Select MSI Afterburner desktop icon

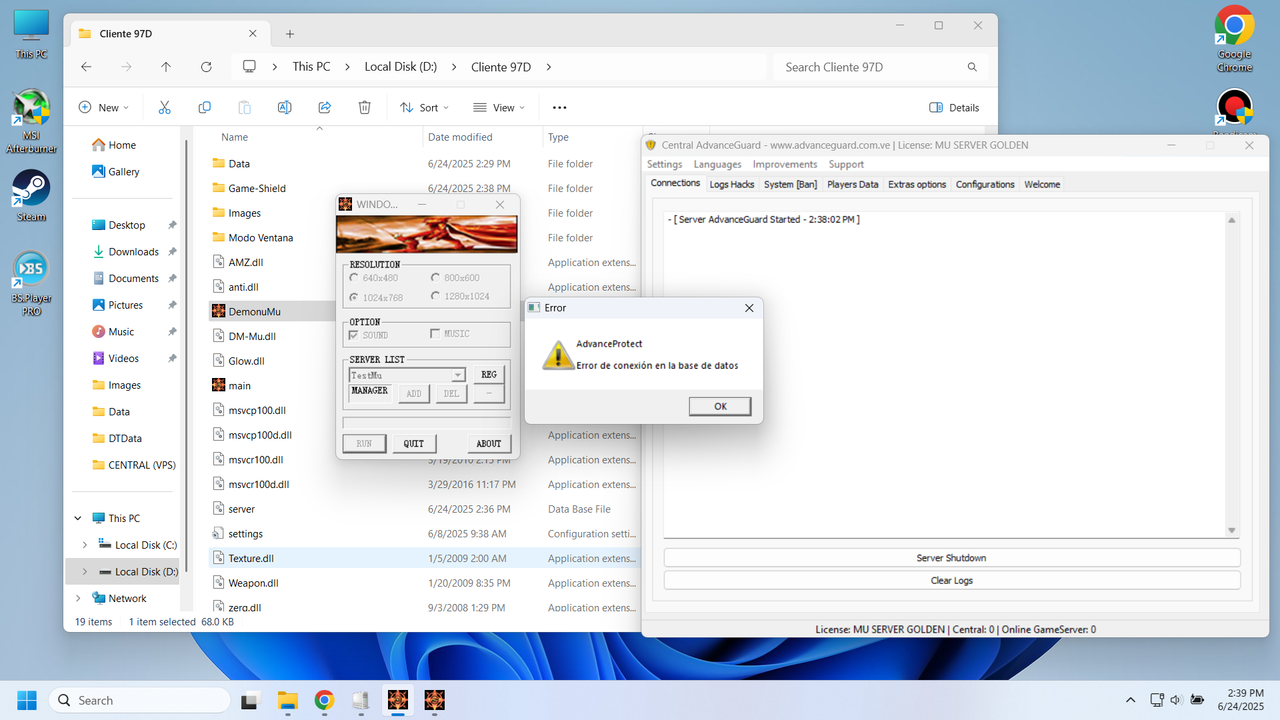[31, 122]
